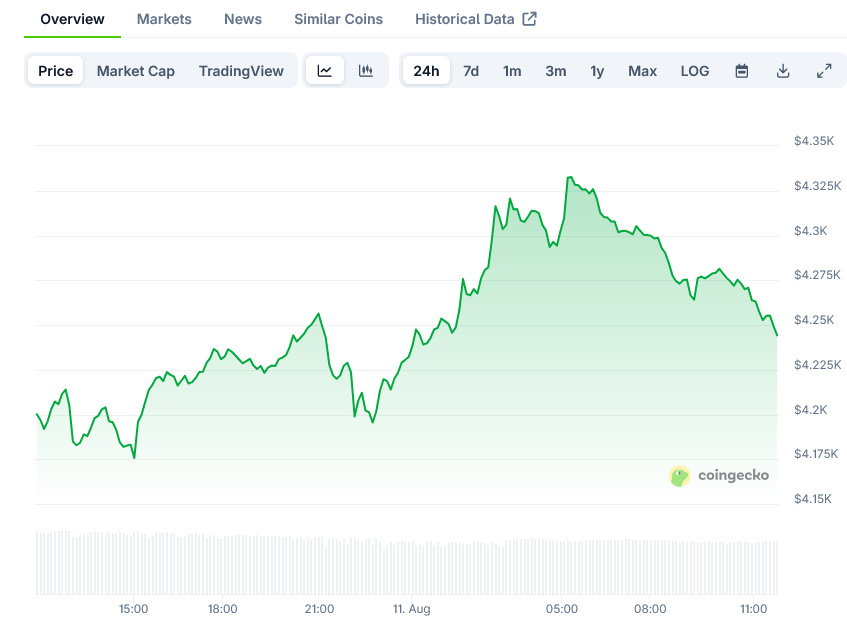Switch chart to TradingView mode
The image size is (847, 628).
pos(241,71)
